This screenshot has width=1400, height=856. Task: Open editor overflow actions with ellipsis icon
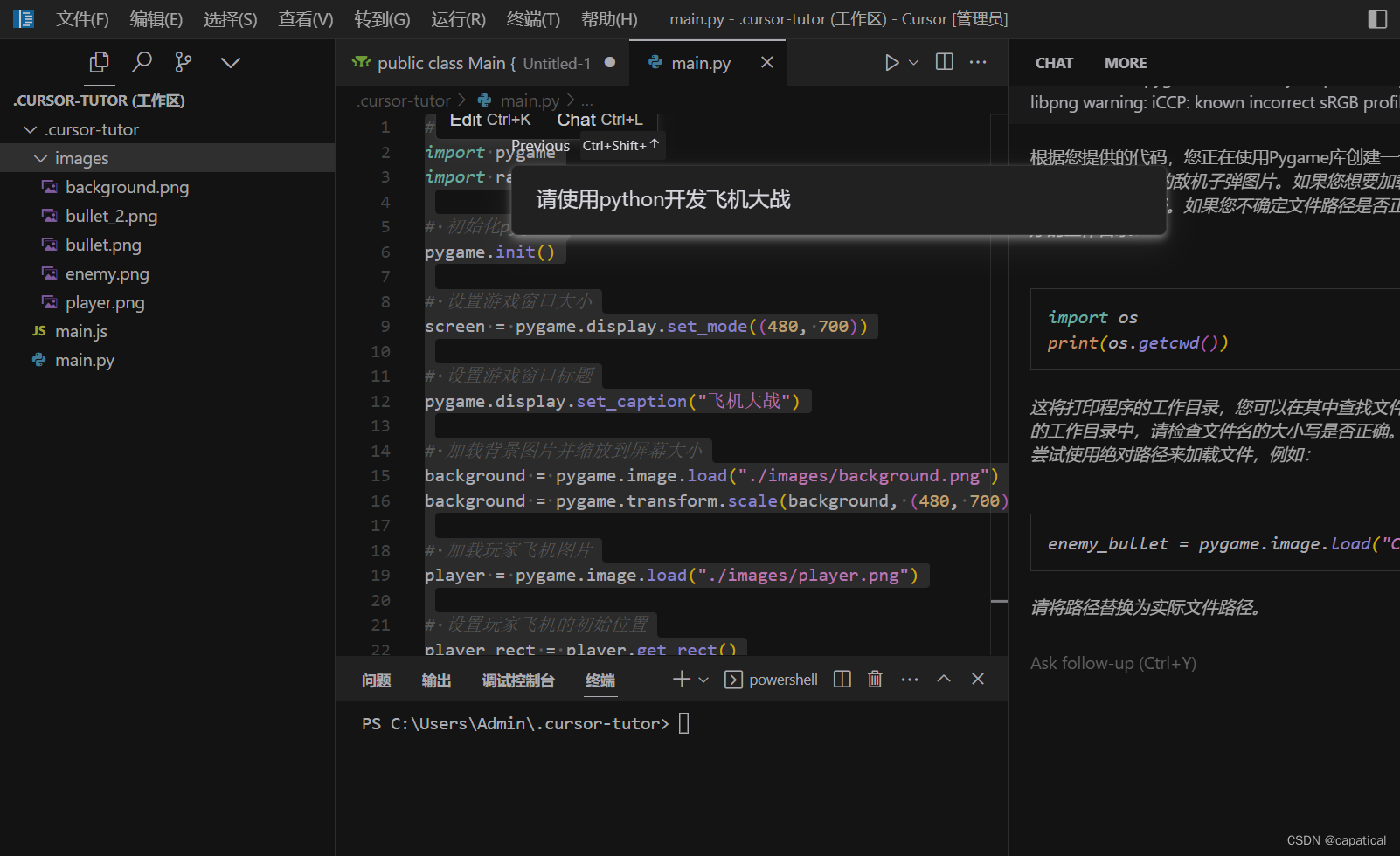tap(978, 62)
